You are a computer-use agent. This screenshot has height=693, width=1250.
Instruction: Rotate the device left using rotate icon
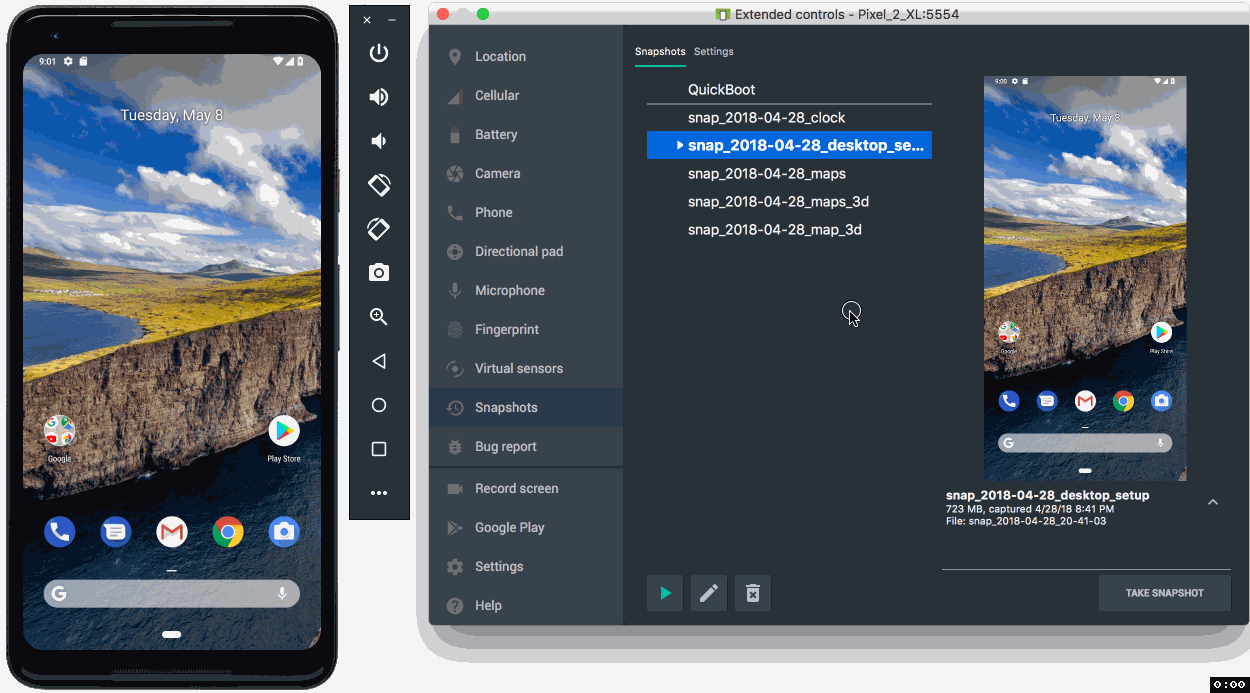[379, 185]
